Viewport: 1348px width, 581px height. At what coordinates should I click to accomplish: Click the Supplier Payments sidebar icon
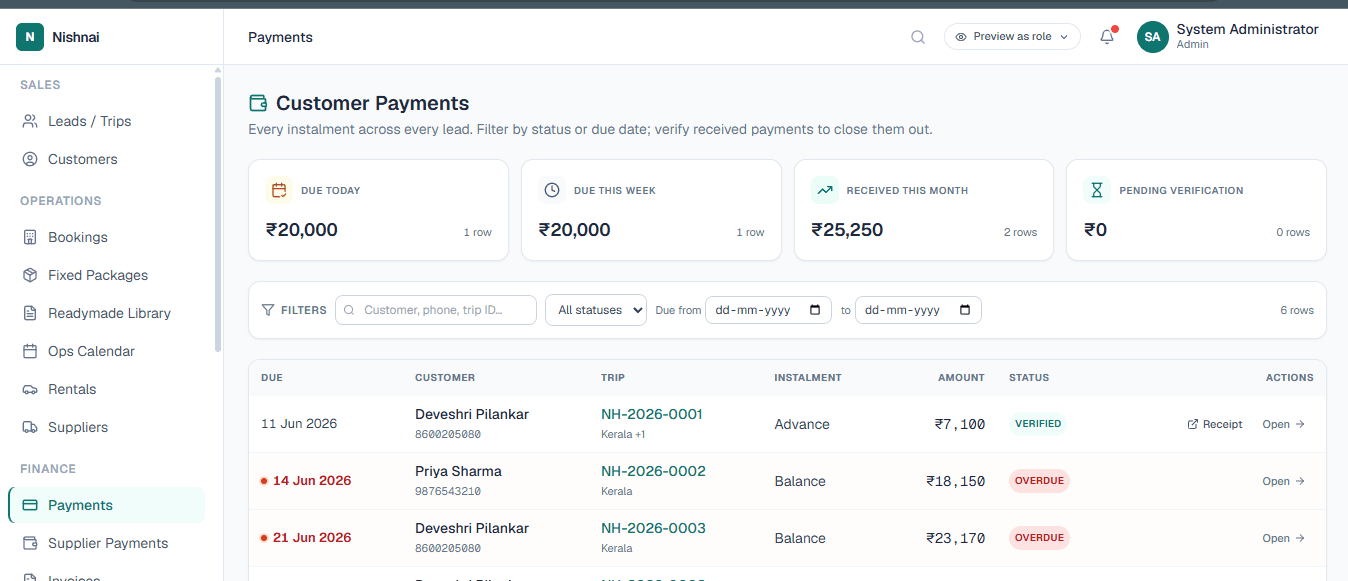point(30,543)
